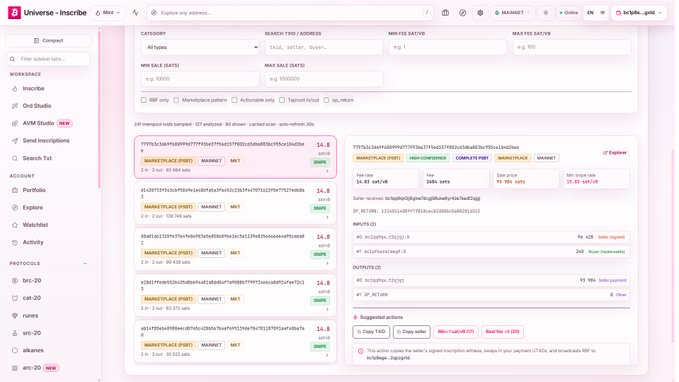Click SNIPE on the e28d1ffe transaction card

tap(320, 300)
